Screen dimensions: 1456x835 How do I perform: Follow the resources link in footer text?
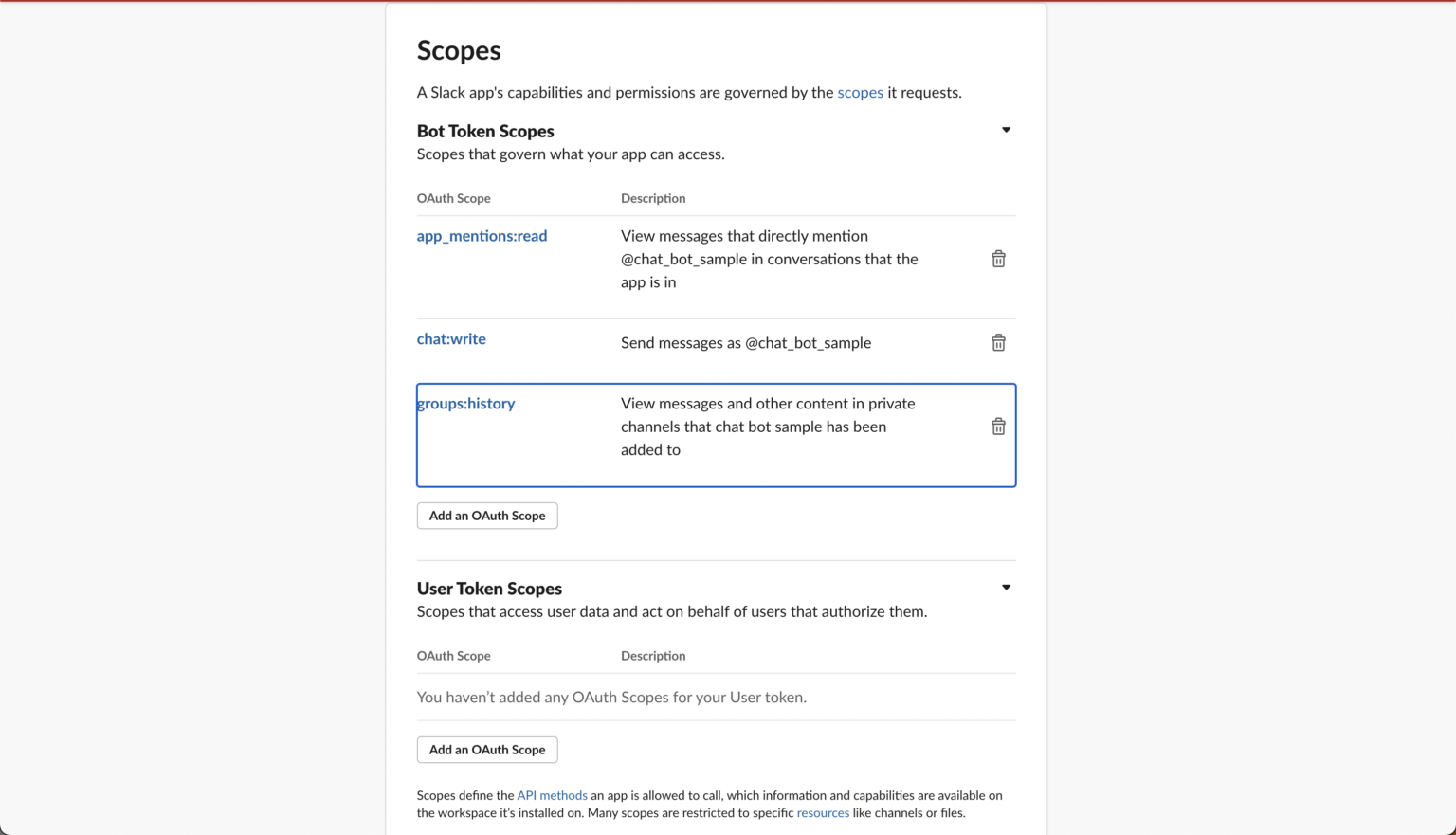(x=823, y=813)
